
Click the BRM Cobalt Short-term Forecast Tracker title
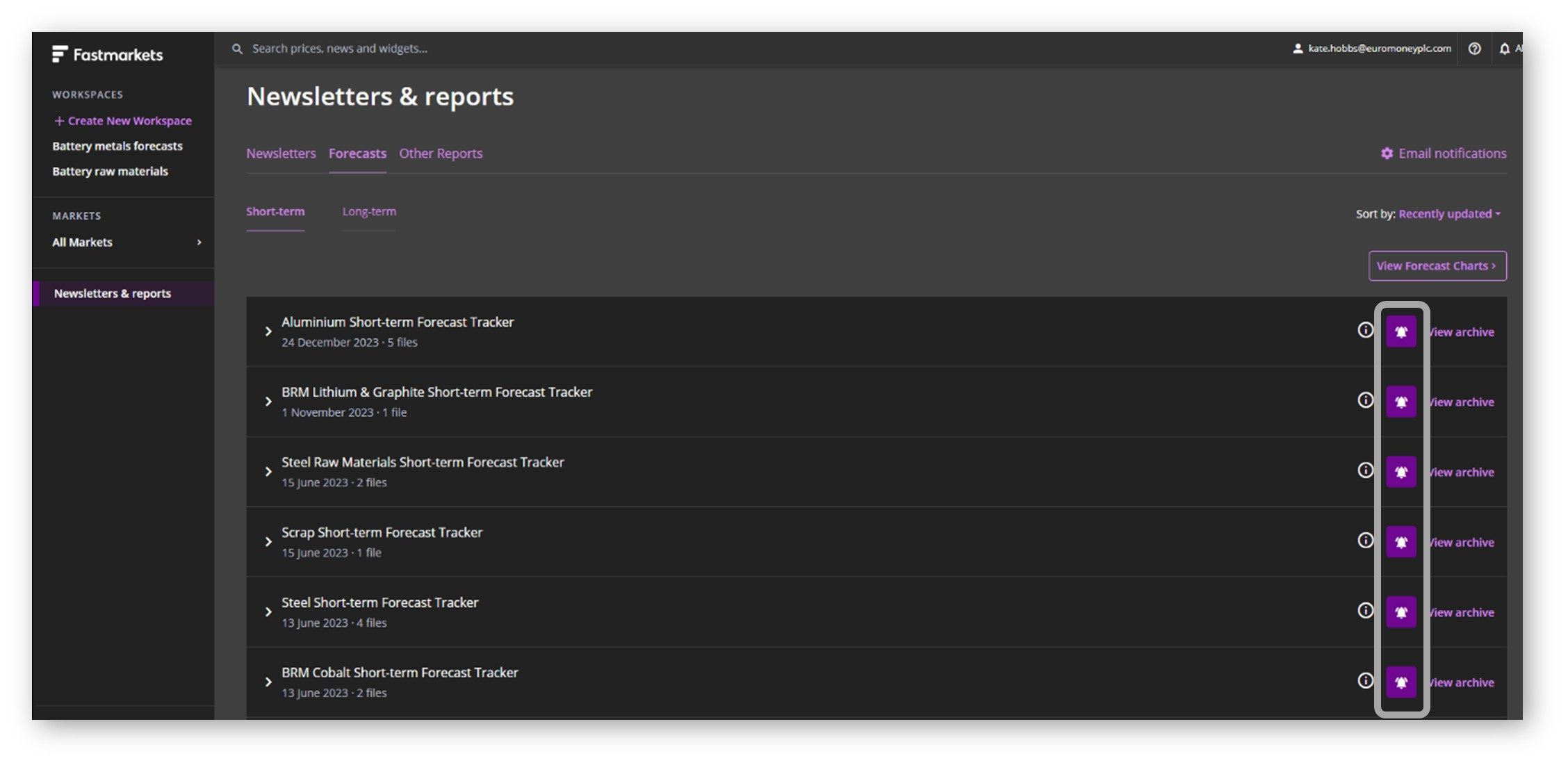pos(400,673)
